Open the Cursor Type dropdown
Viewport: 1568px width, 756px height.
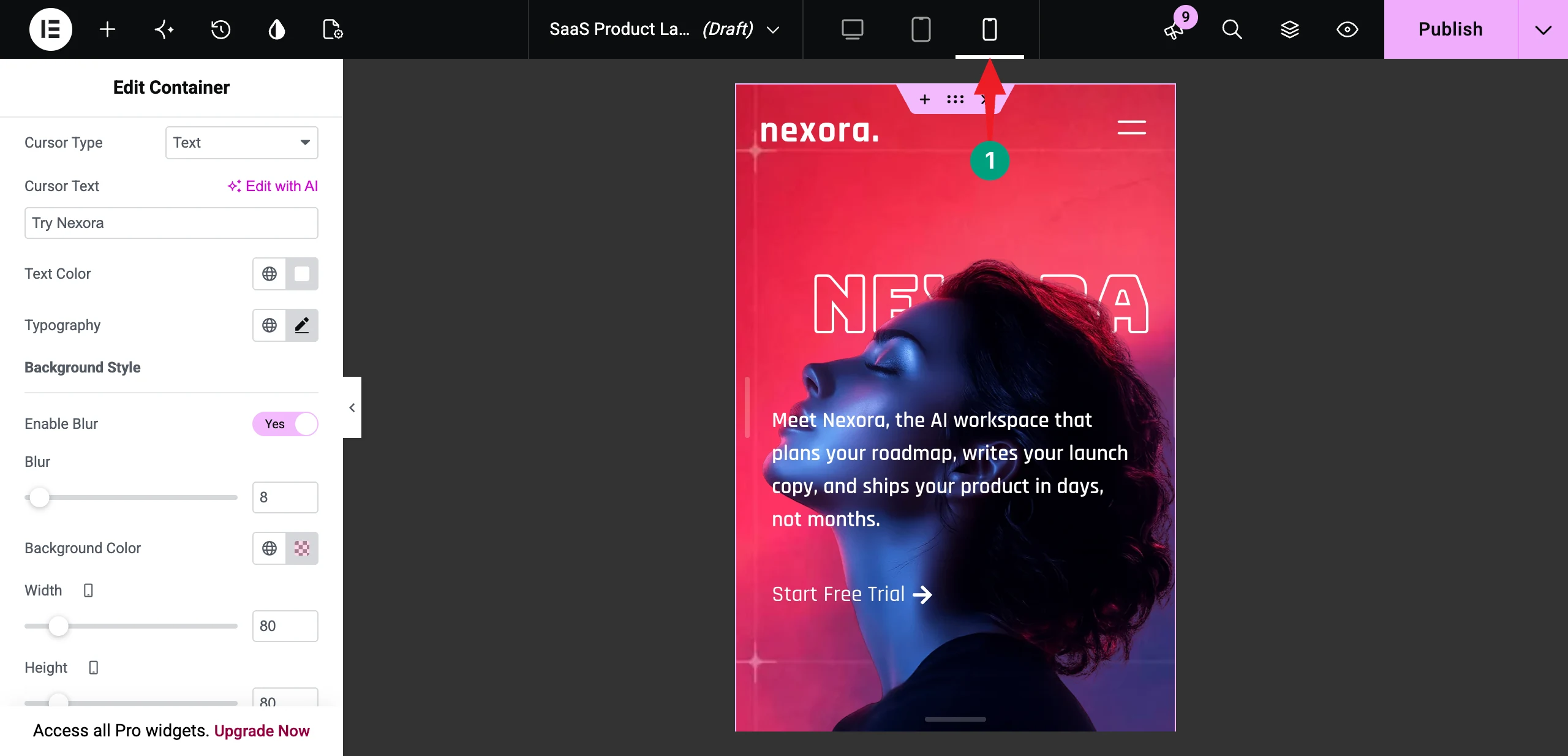(242, 143)
